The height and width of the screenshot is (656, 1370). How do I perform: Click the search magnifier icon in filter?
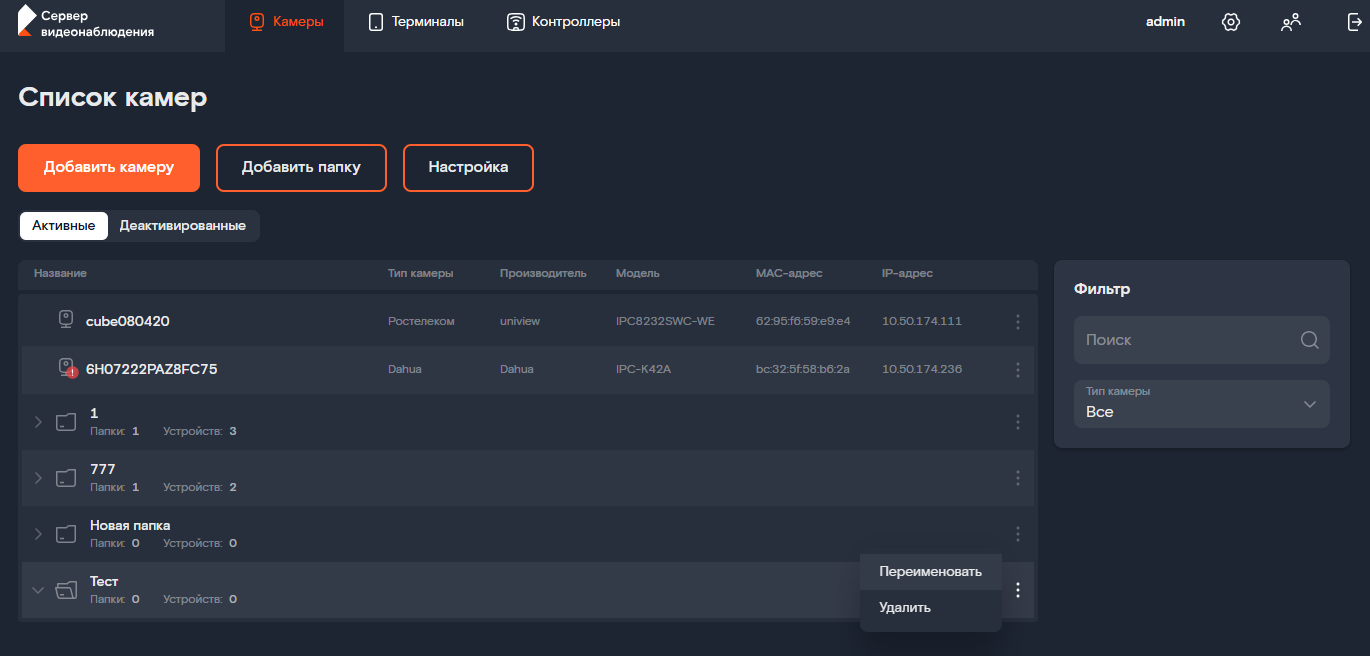point(1309,340)
